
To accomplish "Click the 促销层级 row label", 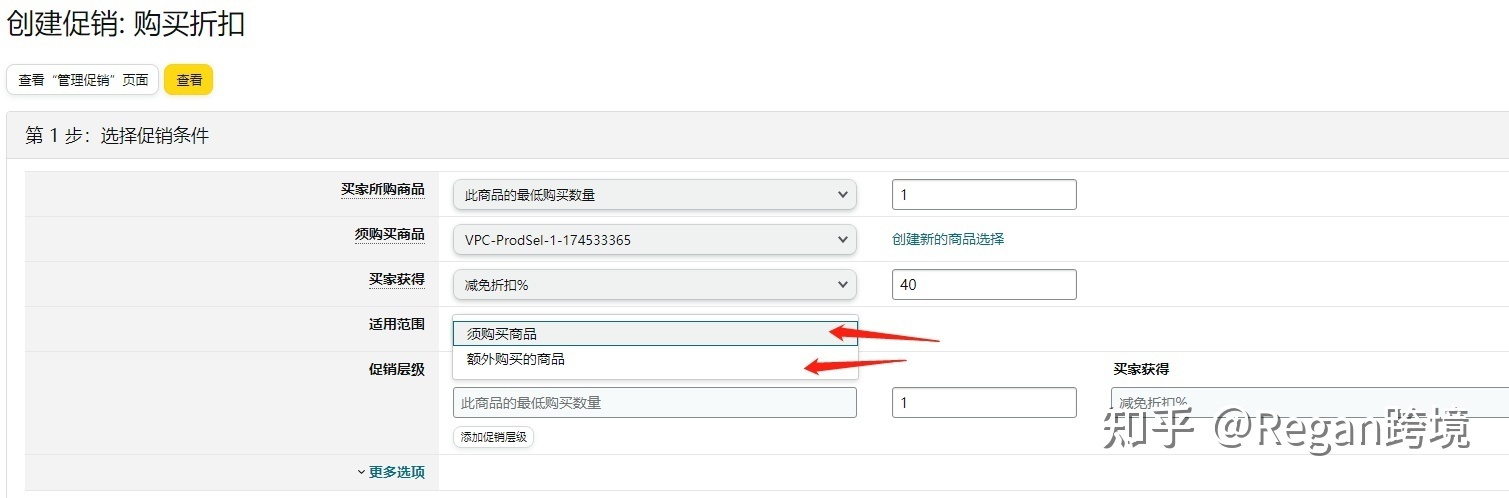I will (396, 369).
